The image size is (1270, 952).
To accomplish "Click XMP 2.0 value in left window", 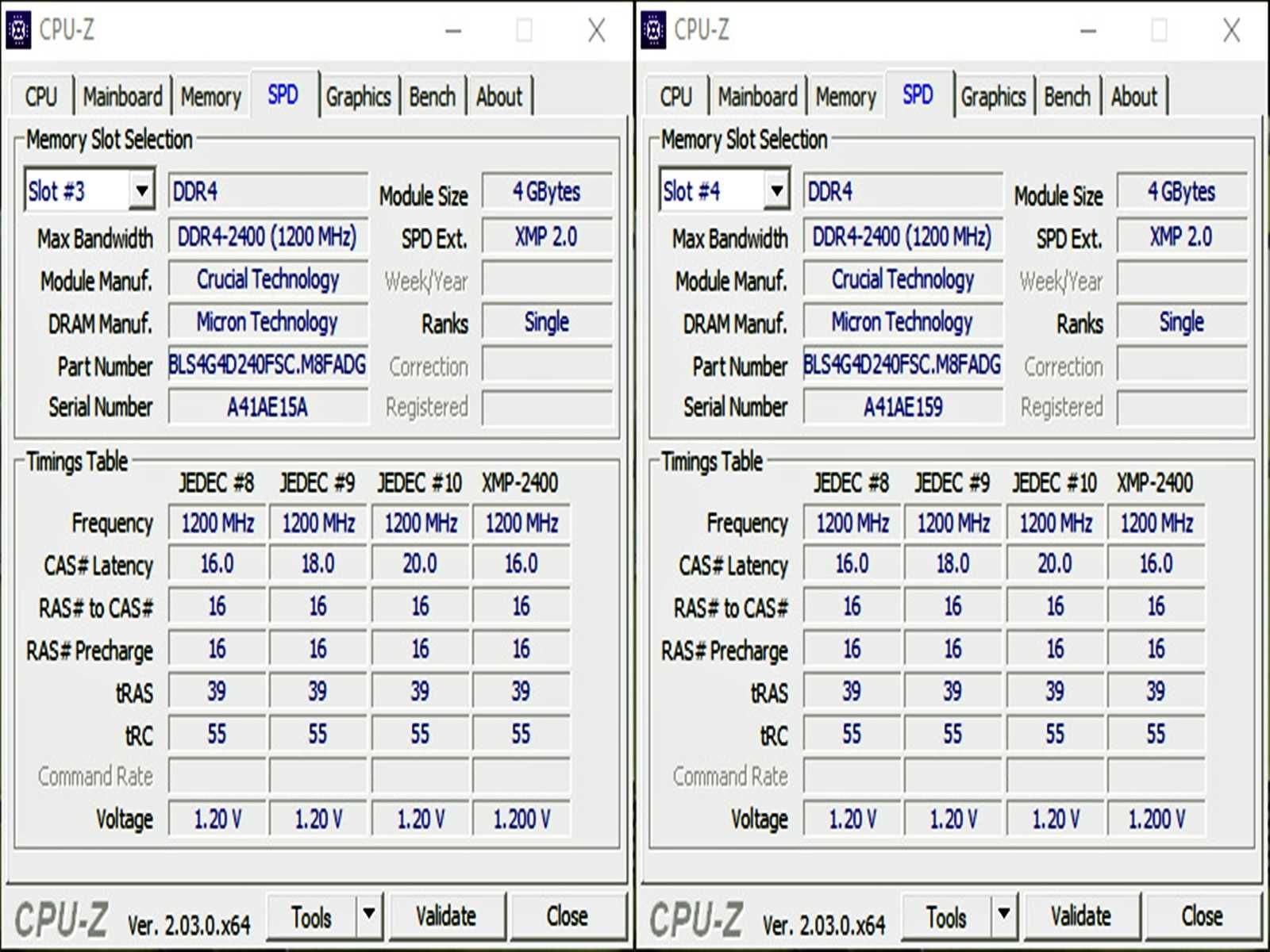I will point(547,236).
